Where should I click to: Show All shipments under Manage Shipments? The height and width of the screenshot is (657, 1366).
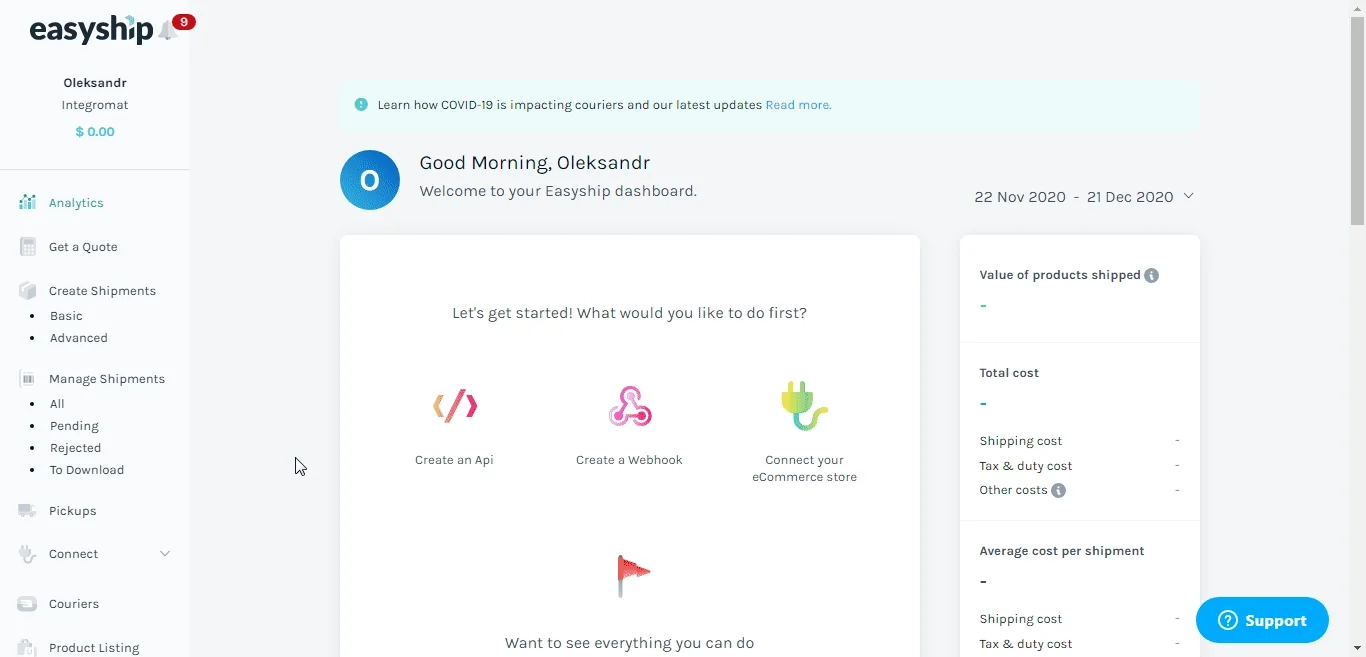(57, 404)
